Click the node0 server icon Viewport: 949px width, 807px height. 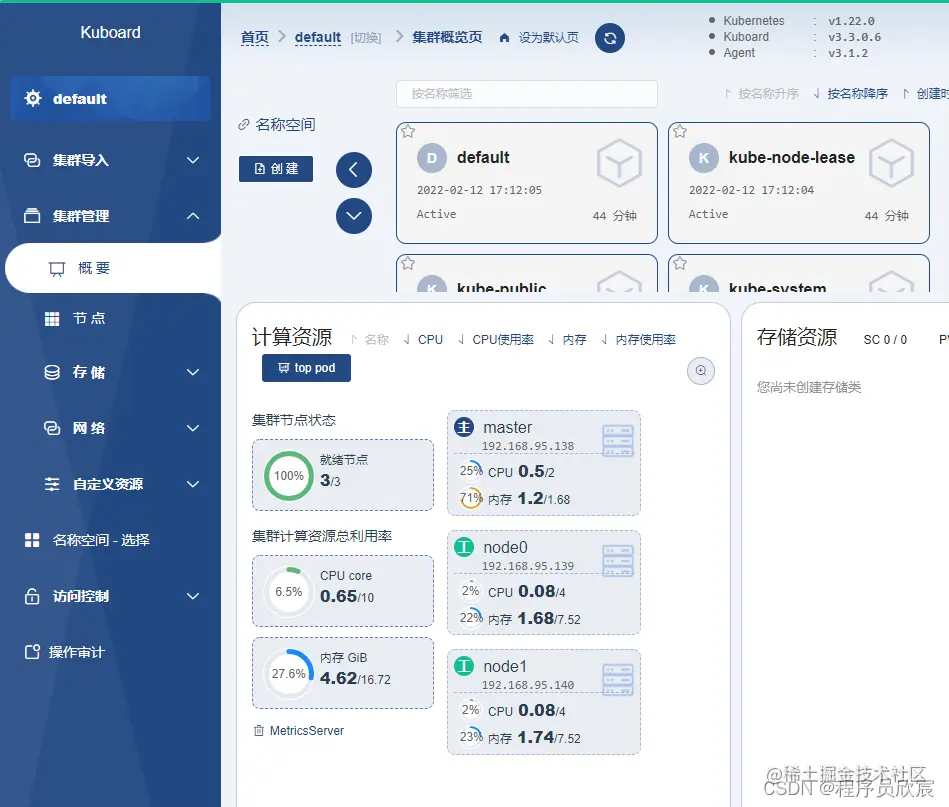pyautogui.click(x=618, y=560)
